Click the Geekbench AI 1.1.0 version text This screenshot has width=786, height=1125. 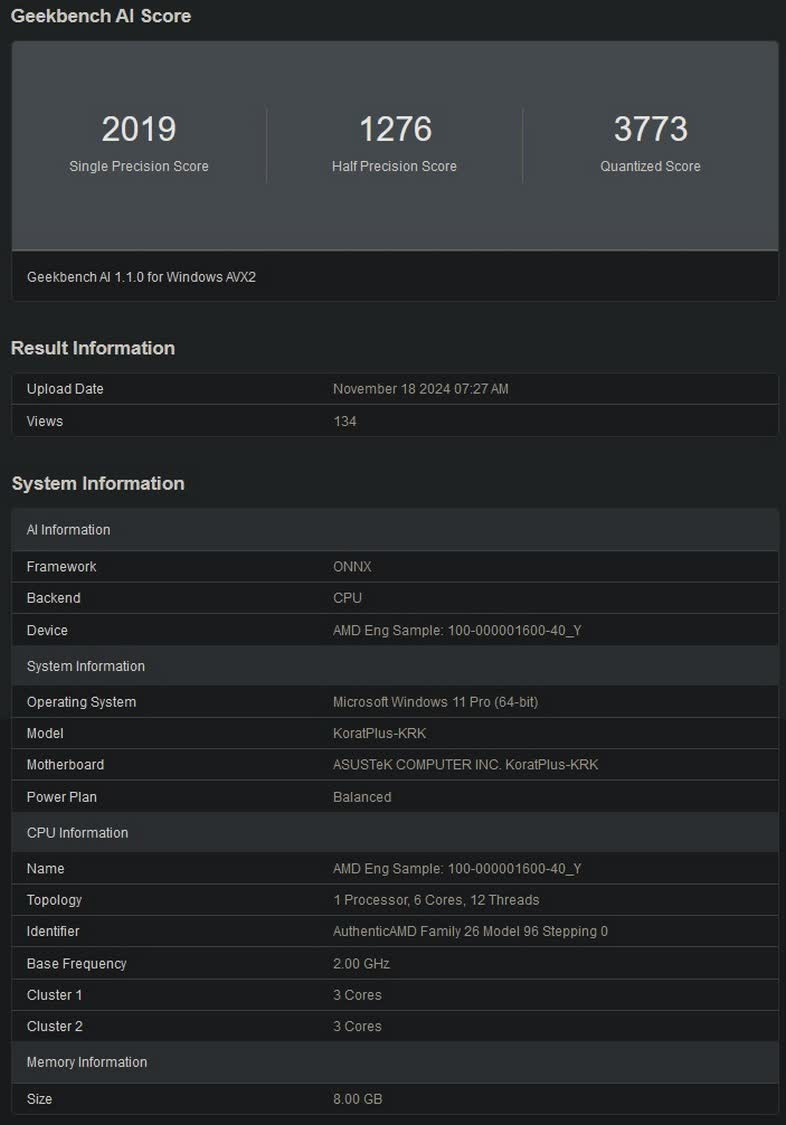(141, 277)
